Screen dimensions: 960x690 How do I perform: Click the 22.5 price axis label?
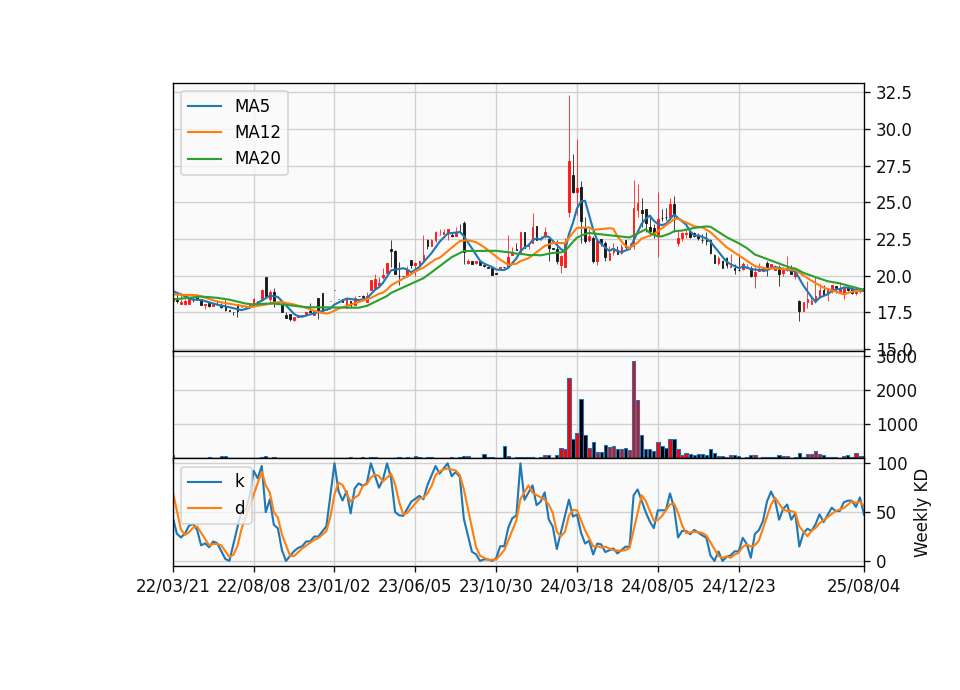click(894, 240)
